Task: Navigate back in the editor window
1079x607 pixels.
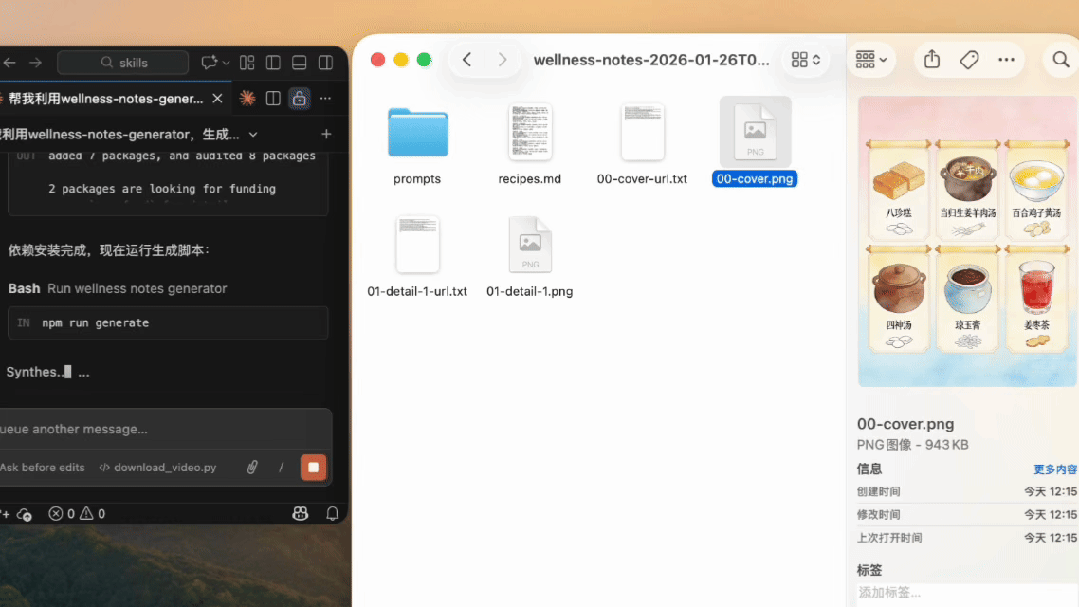Action: 10,63
